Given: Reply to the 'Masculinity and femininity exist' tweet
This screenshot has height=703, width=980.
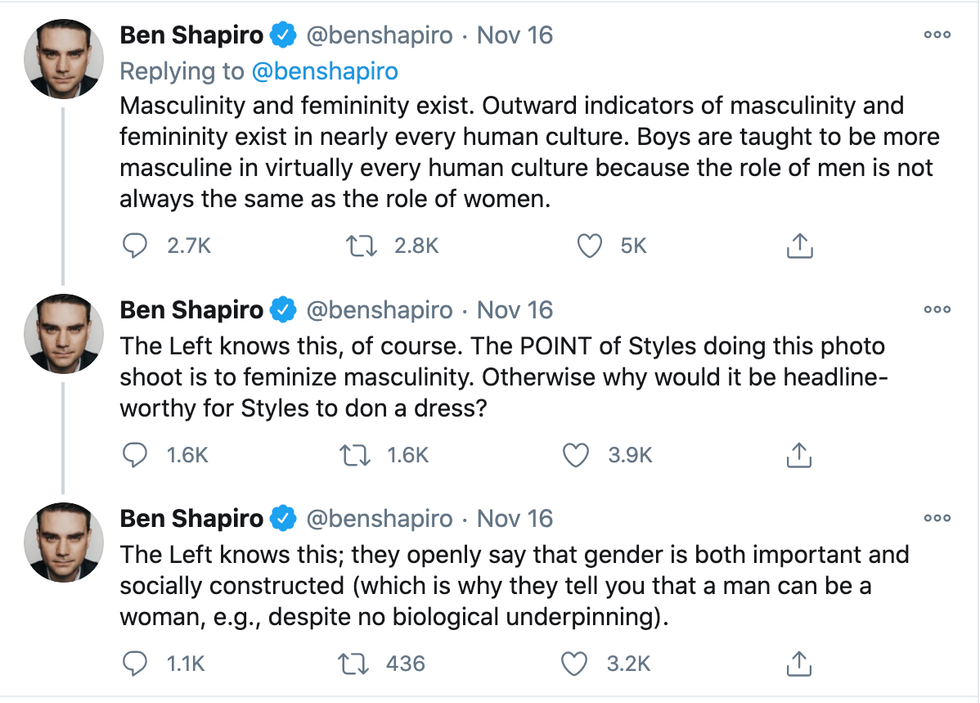Looking at the screenshot, I should pos(134,246).
